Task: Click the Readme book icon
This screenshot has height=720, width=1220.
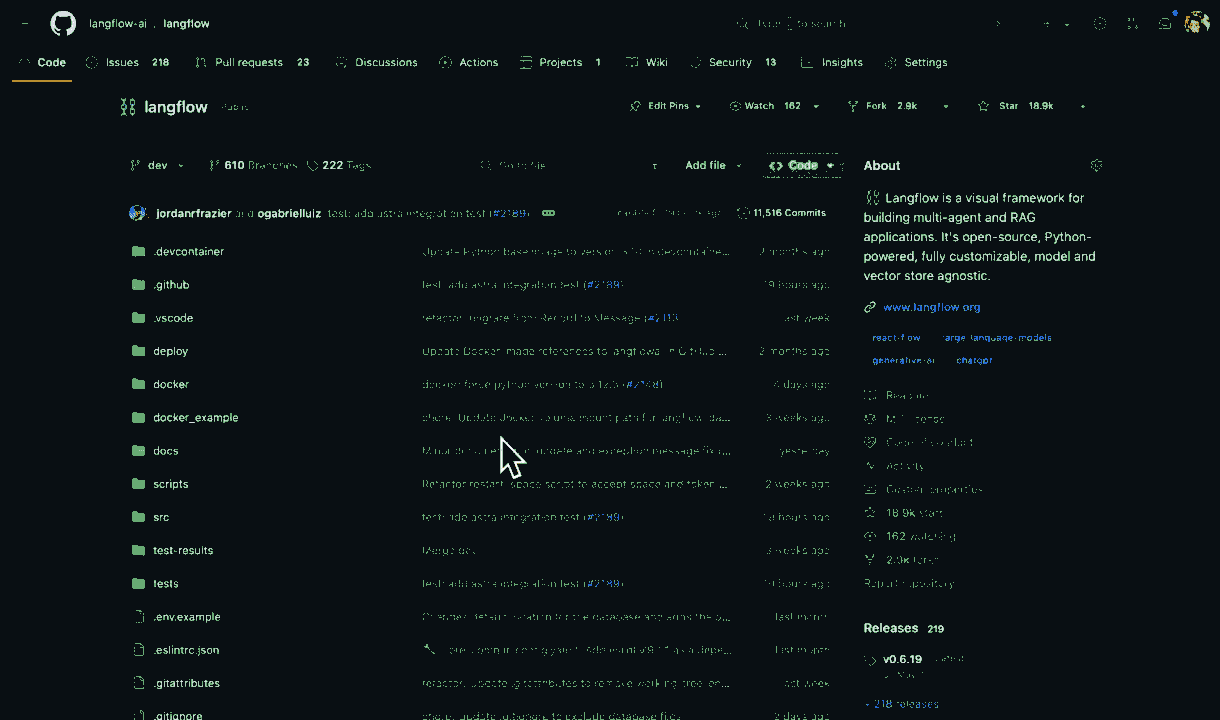Action: (x=870, y=395)
